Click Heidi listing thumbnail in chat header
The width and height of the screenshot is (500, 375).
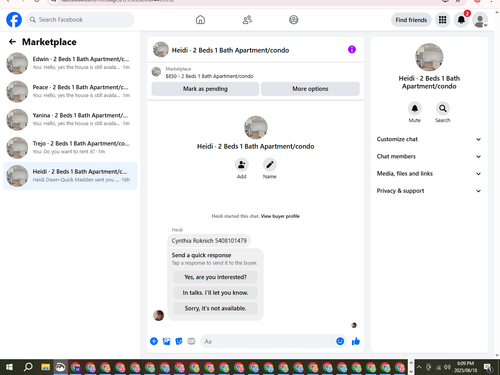point(161,50)
